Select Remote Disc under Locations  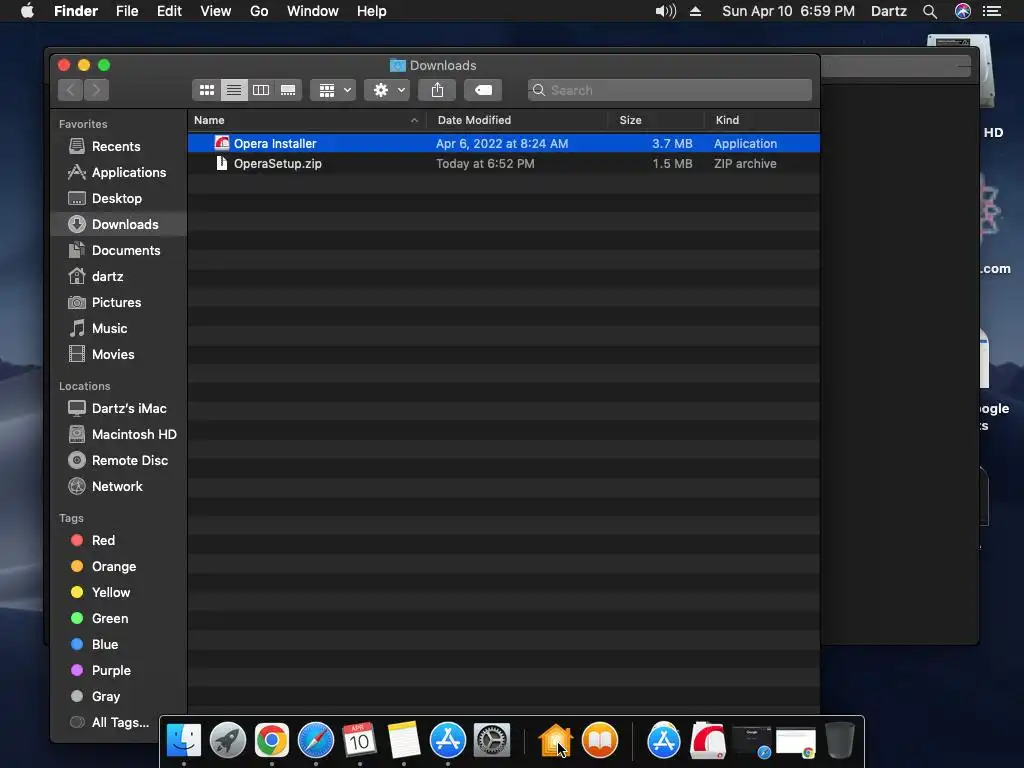(118, 460)
